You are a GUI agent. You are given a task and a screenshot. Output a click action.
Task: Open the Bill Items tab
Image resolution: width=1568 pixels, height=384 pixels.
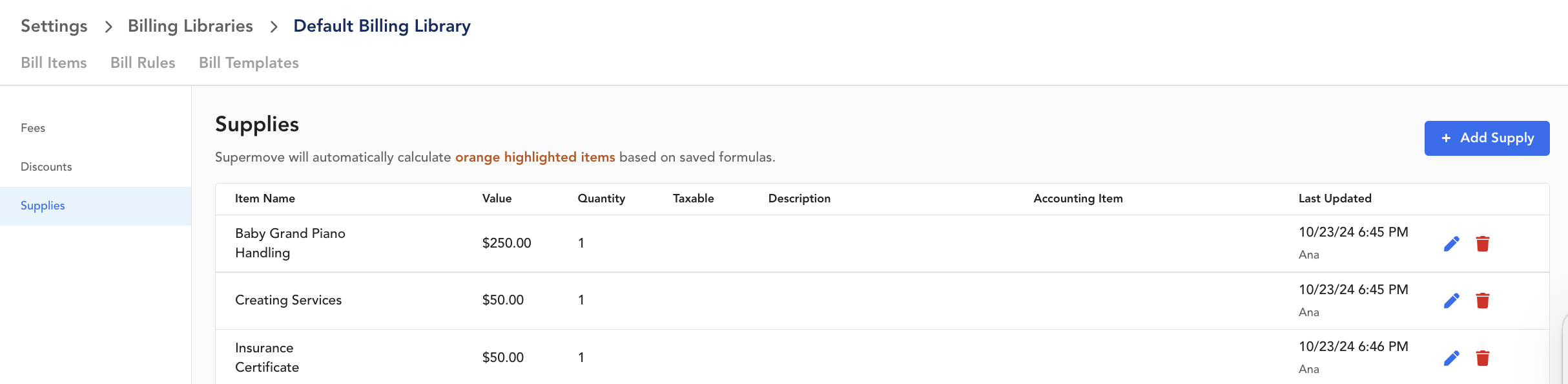click(54, 63)
